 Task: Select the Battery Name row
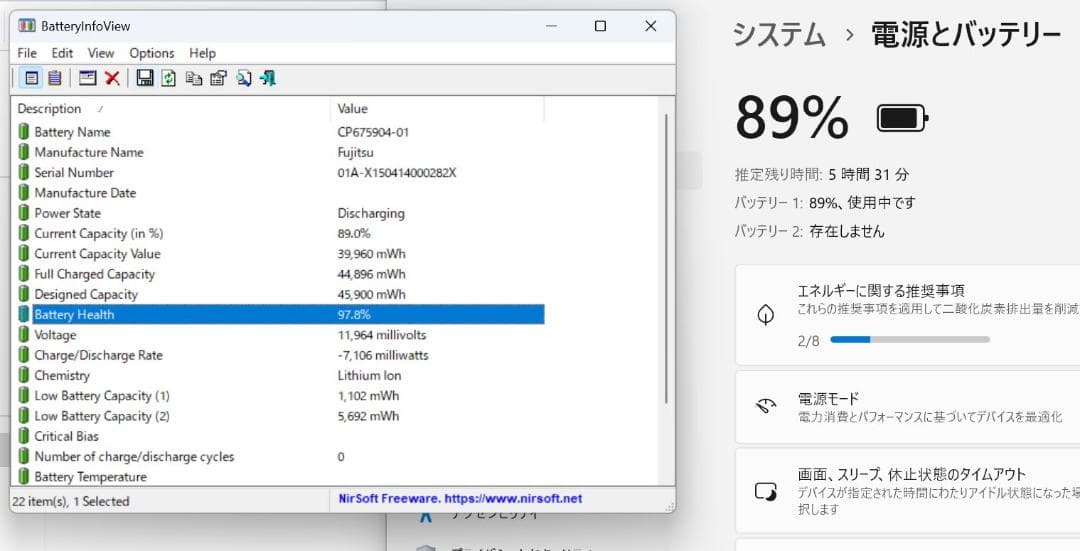tap(278, 132)
